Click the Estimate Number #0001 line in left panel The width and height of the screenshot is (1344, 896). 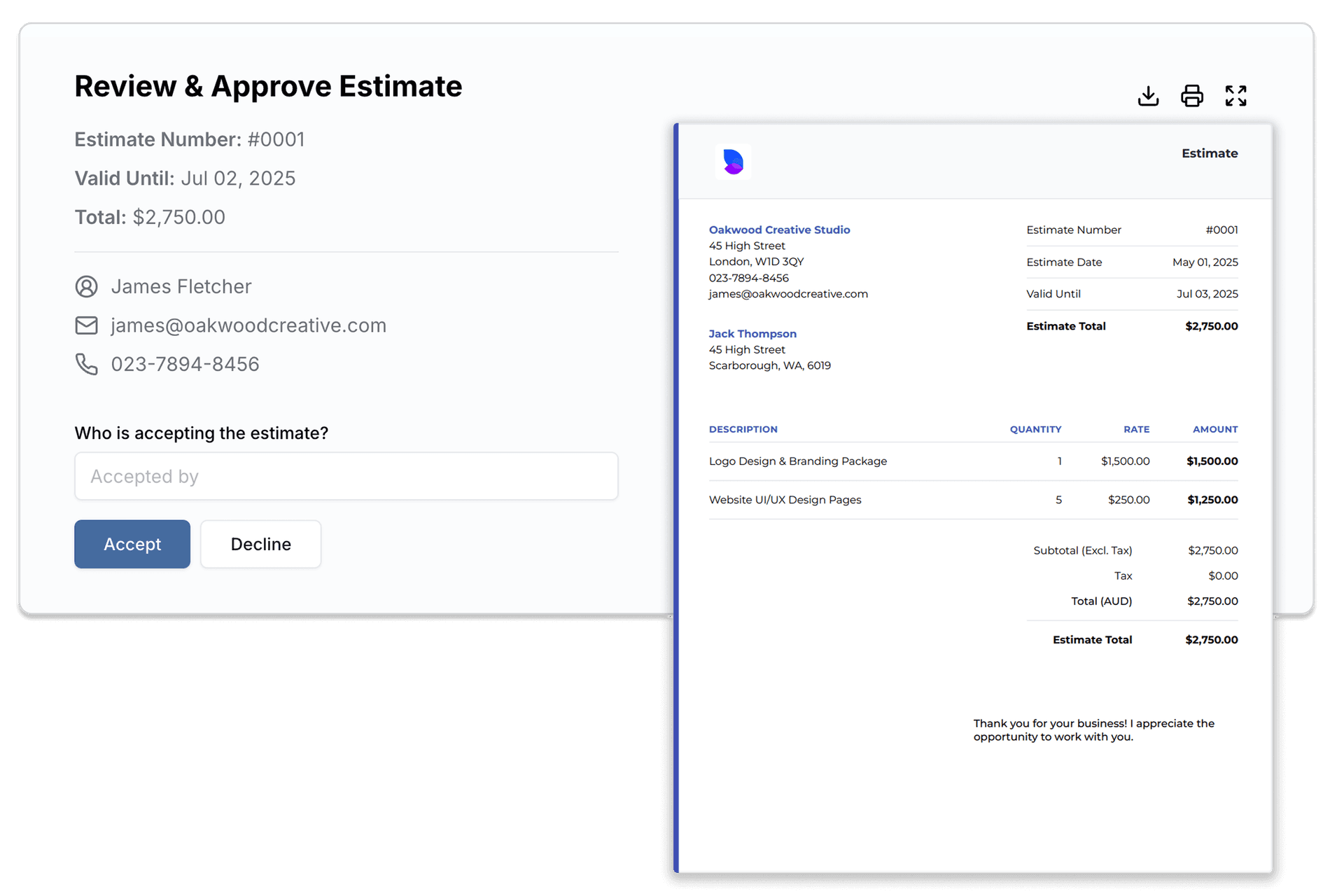pyautogui.click(x=190, y=139)
